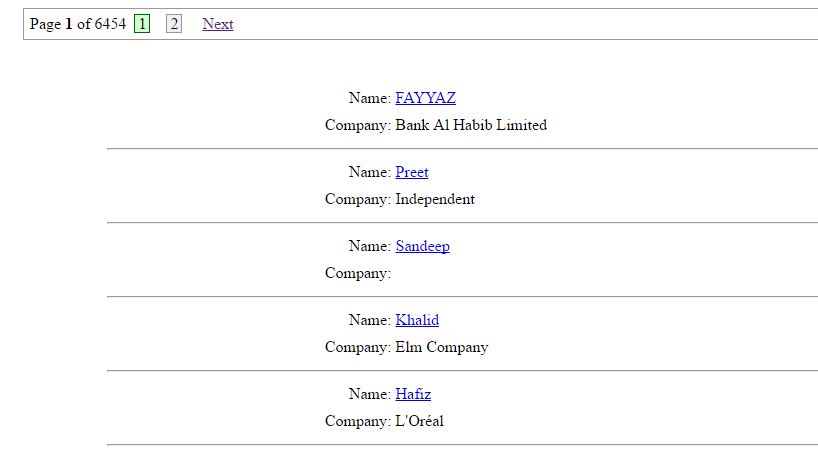This screenshot has width=818, height=458.
Task: Click the Name label beside Khalid
Action: pyautogui.click(x=369, y=320)
